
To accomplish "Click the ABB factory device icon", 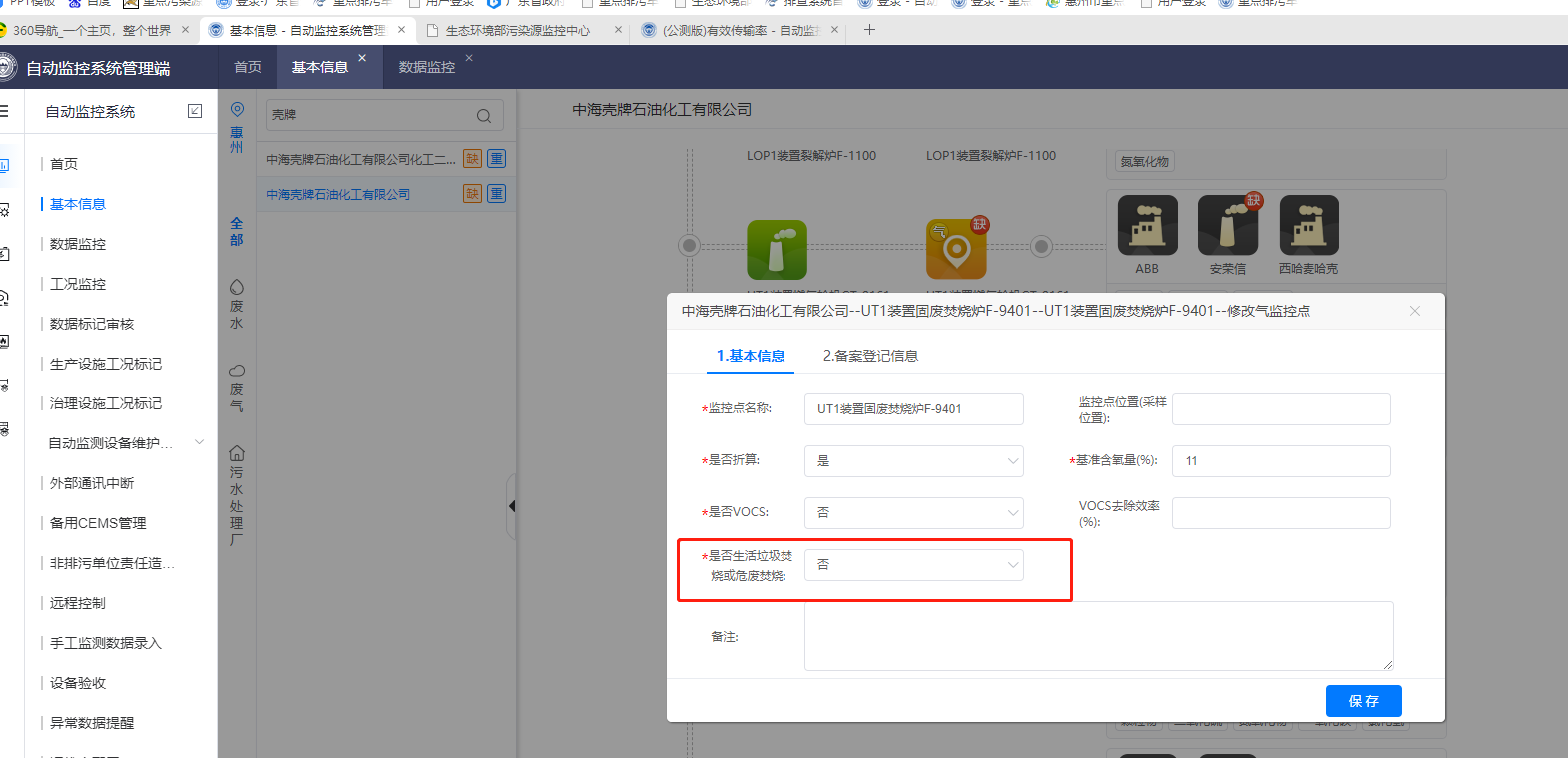I will click(x=1147, y=225).
